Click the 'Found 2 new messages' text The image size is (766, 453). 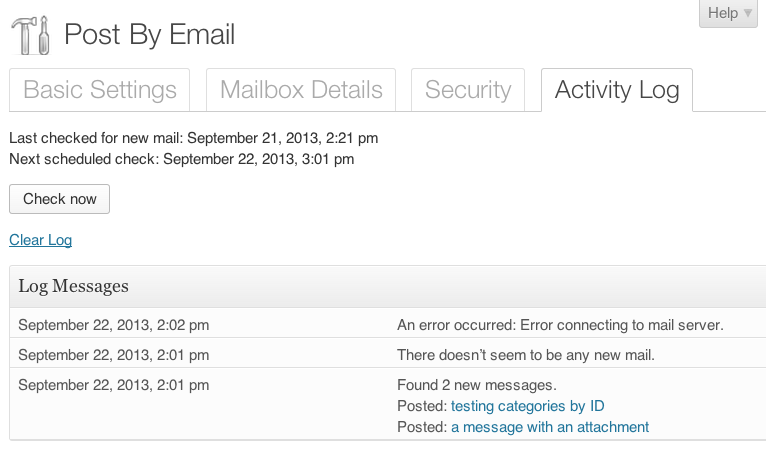(477, 385)
